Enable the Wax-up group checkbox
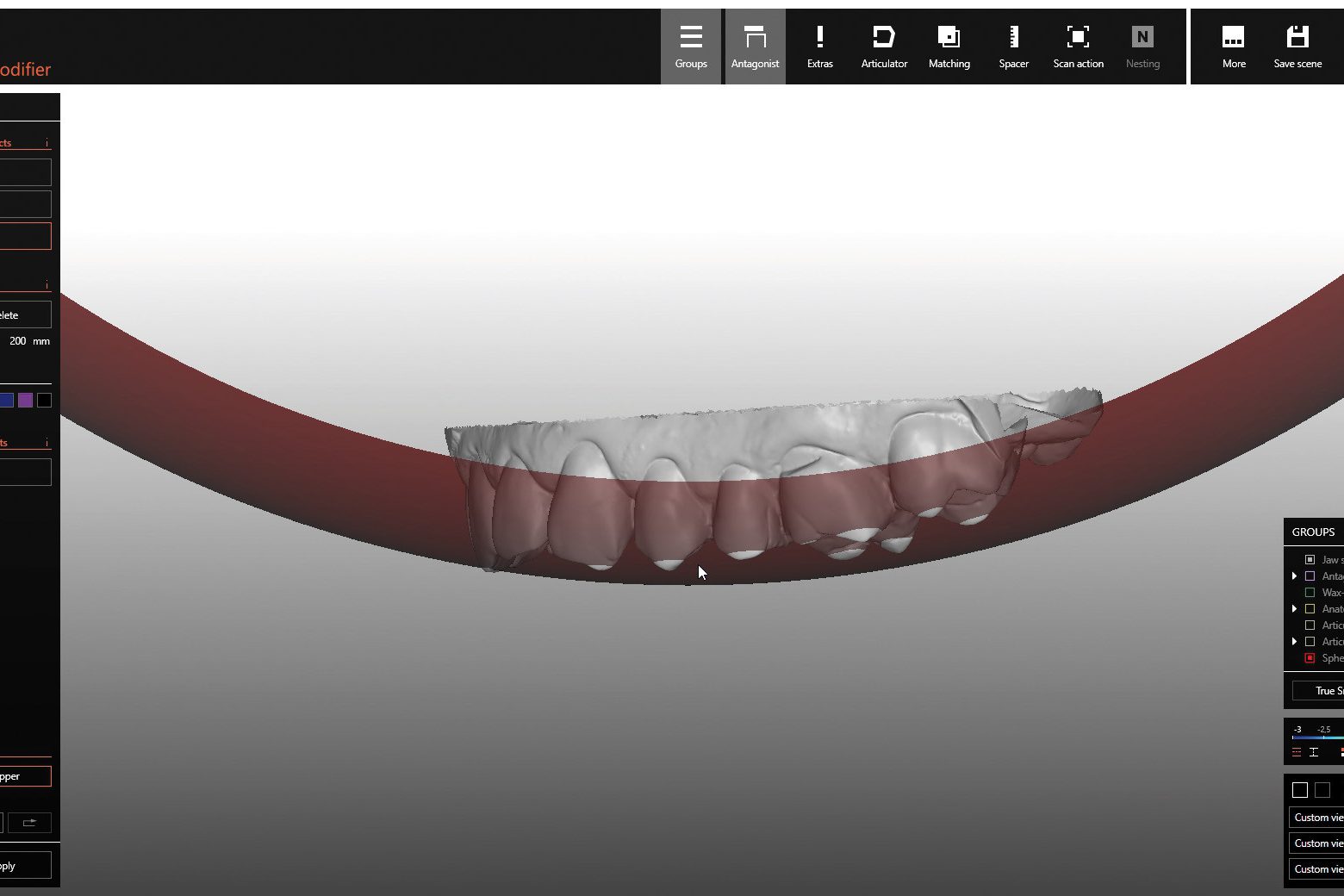This screenshot has width=1344, height=896. point(1310,593)
